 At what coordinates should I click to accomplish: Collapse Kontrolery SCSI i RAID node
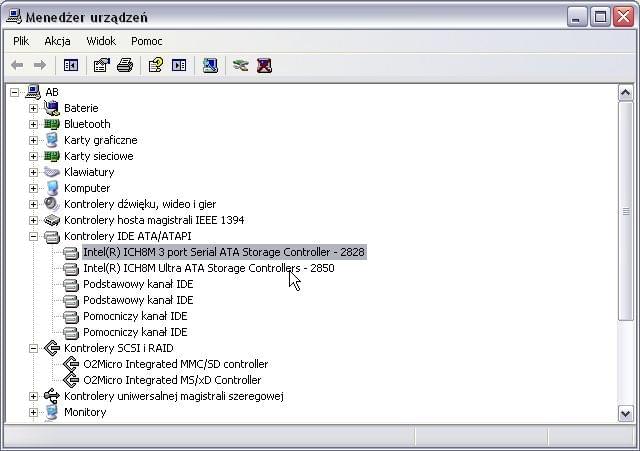pyautogui.click(x=33, y=348)
